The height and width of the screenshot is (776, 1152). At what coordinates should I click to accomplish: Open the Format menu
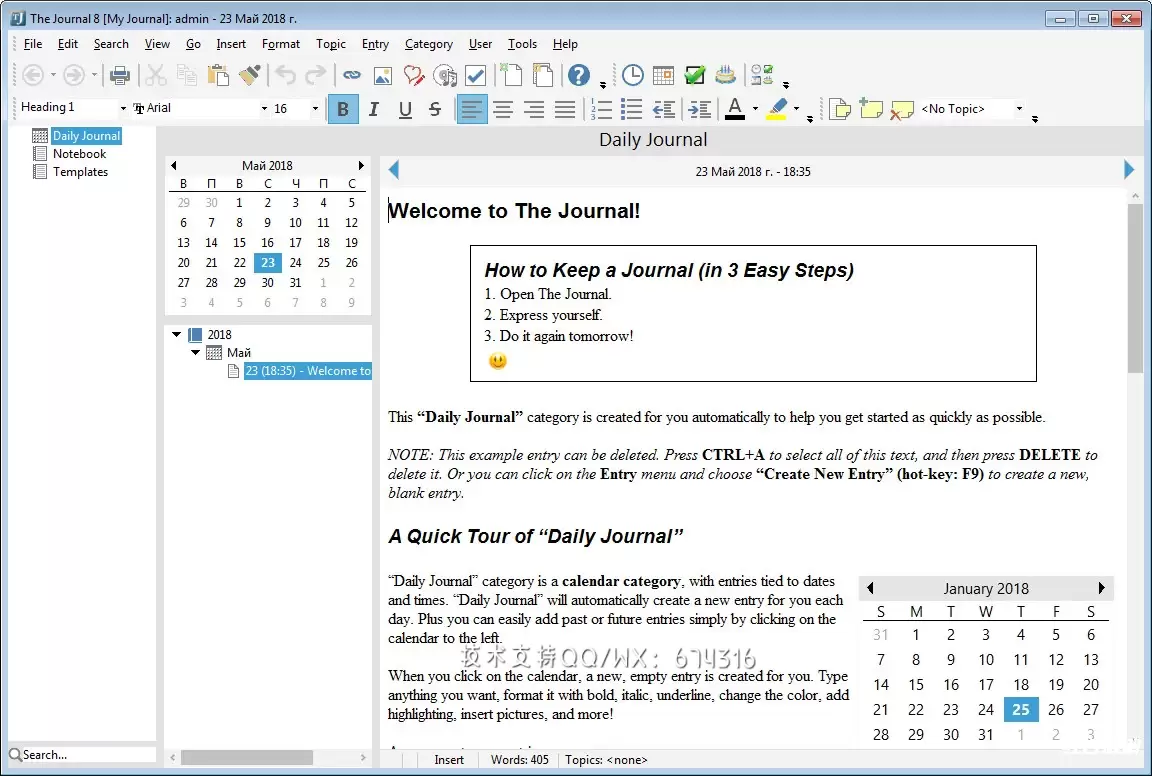point(281,44)
